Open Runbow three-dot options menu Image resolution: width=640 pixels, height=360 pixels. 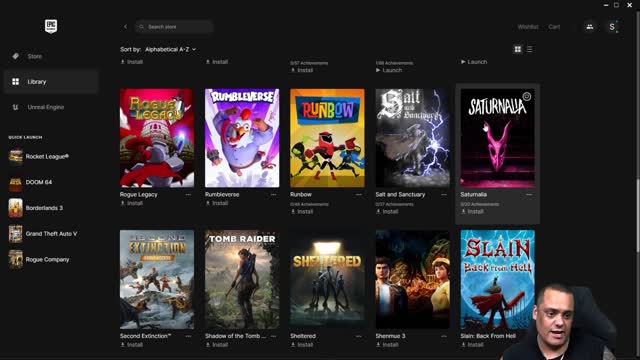click(x=359, y=195)
